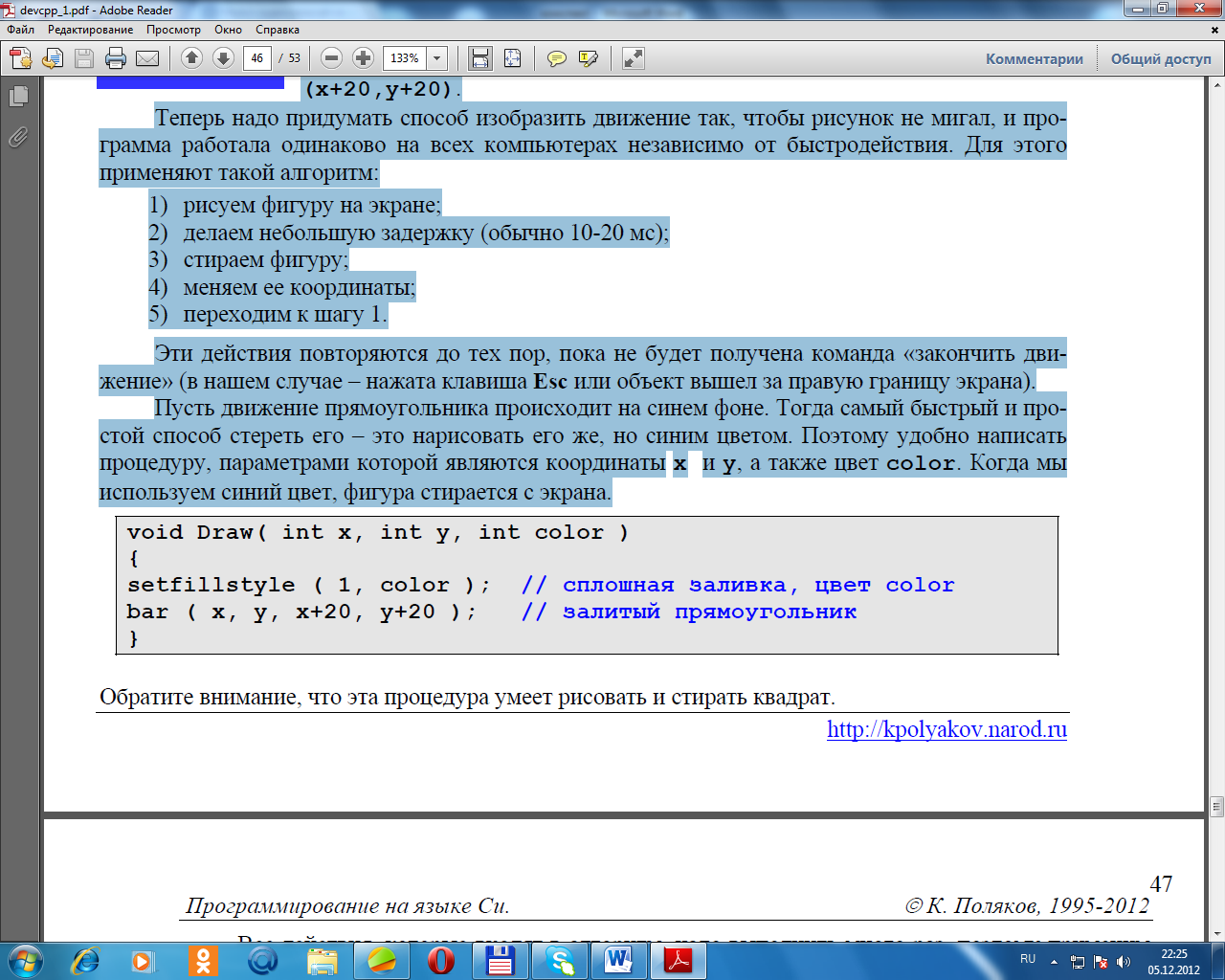Zoom in with the plus button

pos(363,58)
